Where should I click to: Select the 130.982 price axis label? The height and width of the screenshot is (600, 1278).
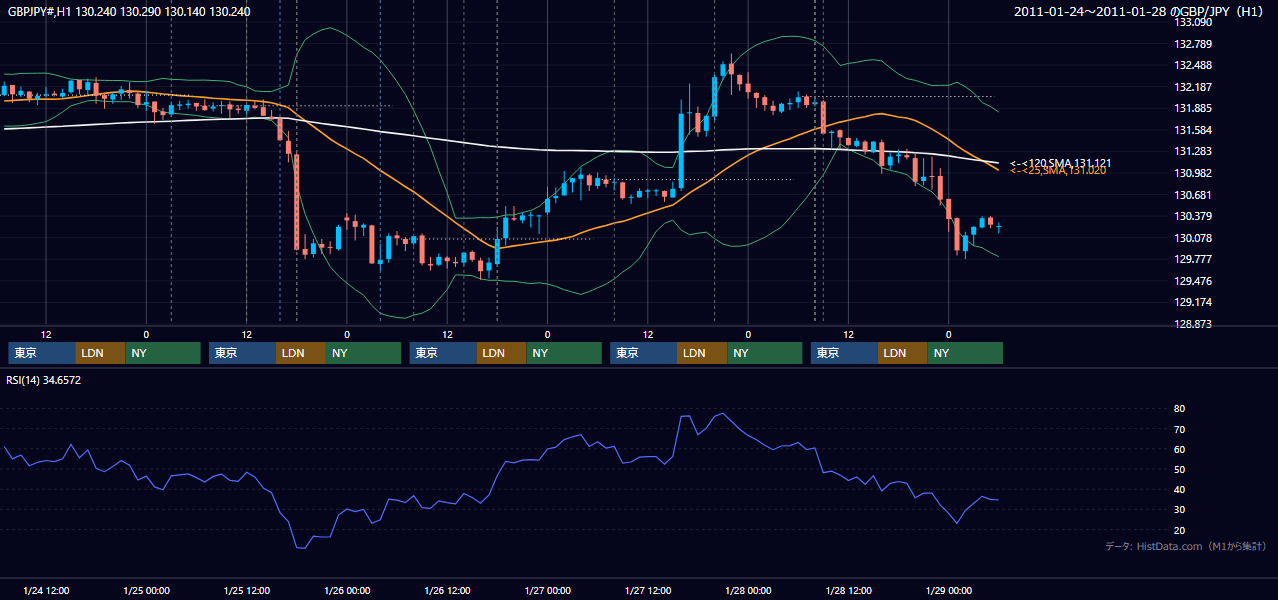1194,173
